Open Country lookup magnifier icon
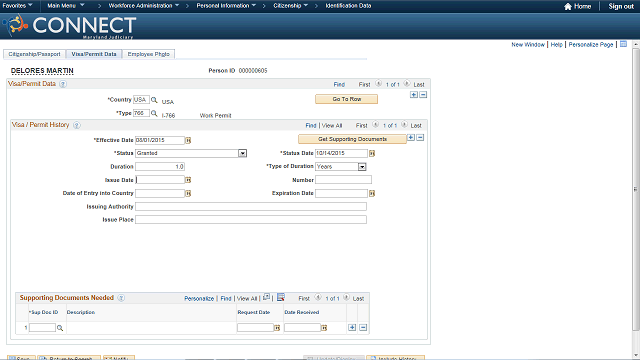Image resolution: width=640 pixels, height=360 pixels. 154,100
